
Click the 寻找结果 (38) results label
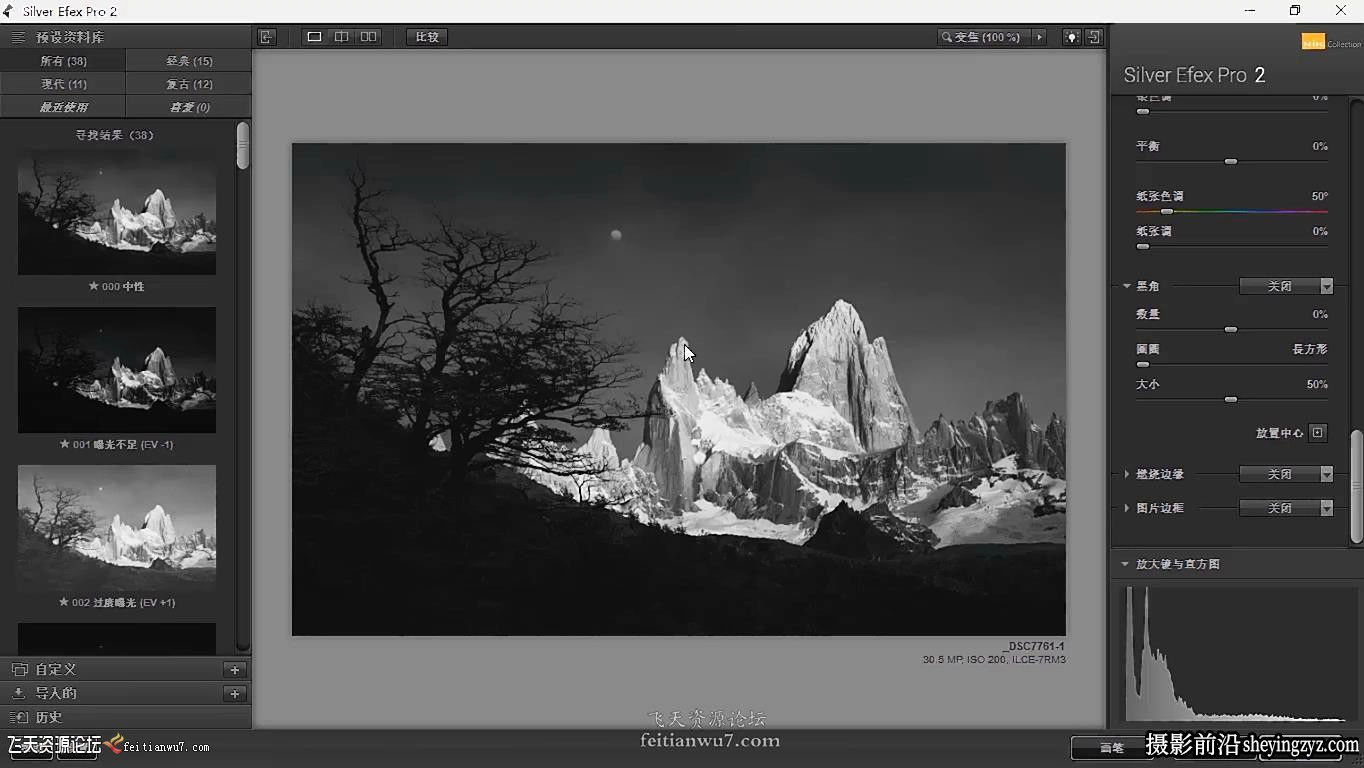click(115, 135)
